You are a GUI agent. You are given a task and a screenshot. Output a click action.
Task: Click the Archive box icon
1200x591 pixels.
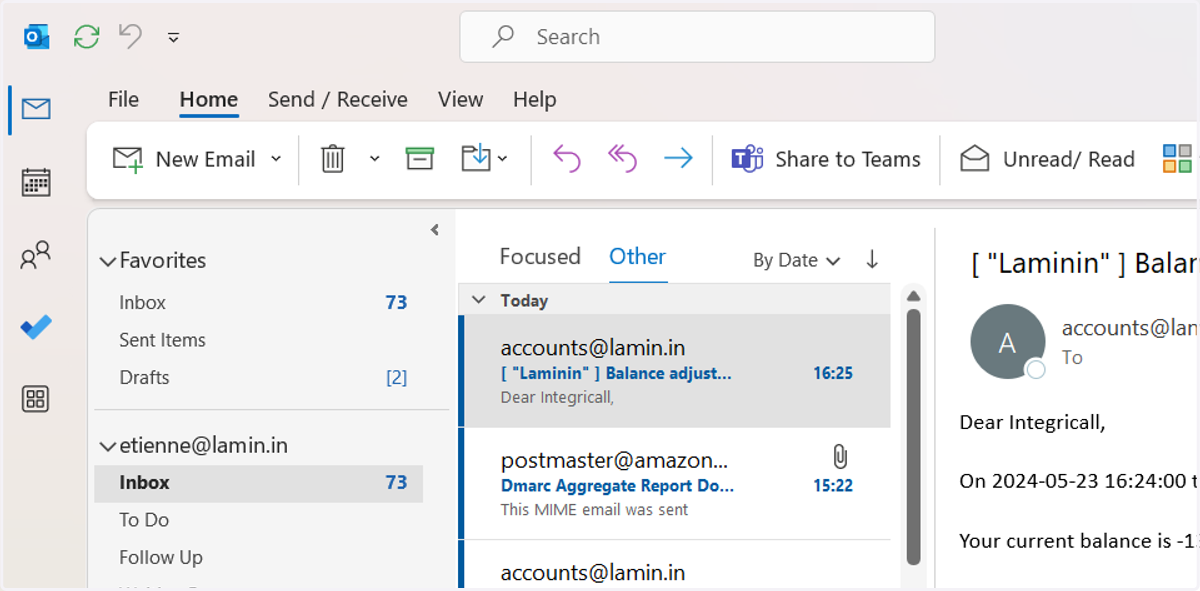click(420, 159)
